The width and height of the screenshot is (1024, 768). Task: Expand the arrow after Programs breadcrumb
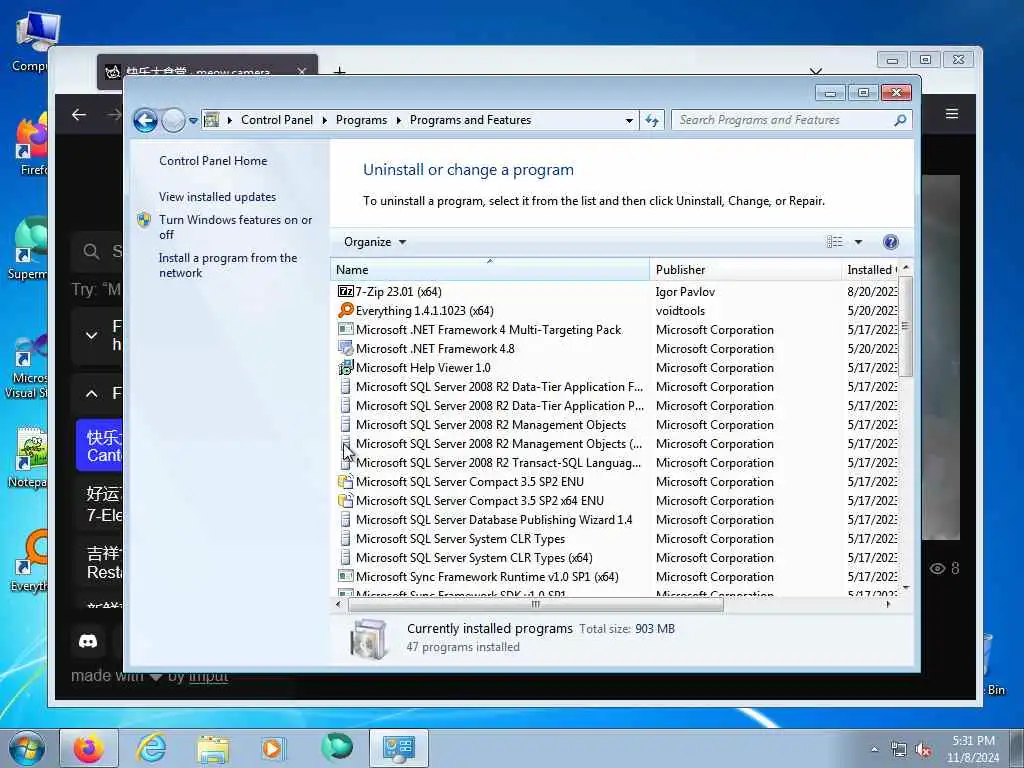click(x=398, y=121)
